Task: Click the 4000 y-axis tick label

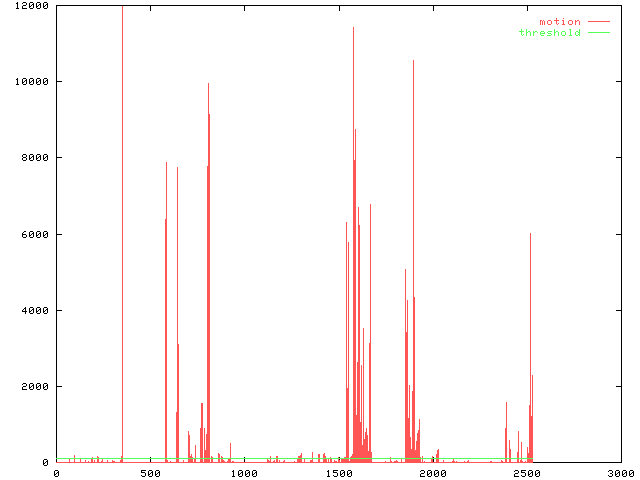Action: 32,310
